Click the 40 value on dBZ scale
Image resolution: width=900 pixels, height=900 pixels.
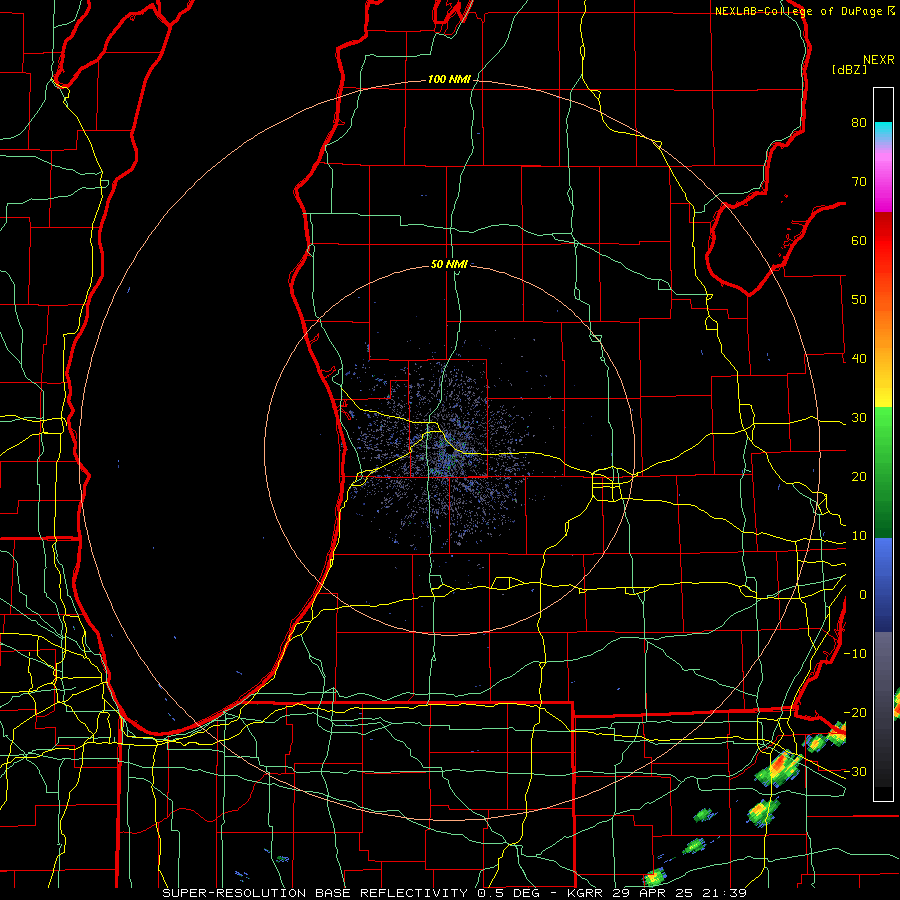(x=859, y=359)
